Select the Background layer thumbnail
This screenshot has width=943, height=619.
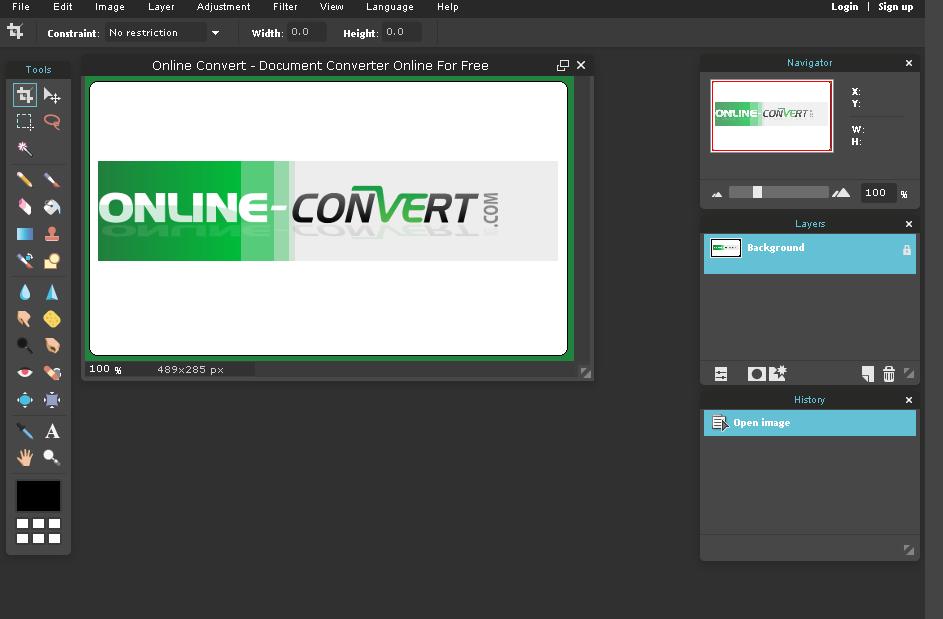coord(726,248)
